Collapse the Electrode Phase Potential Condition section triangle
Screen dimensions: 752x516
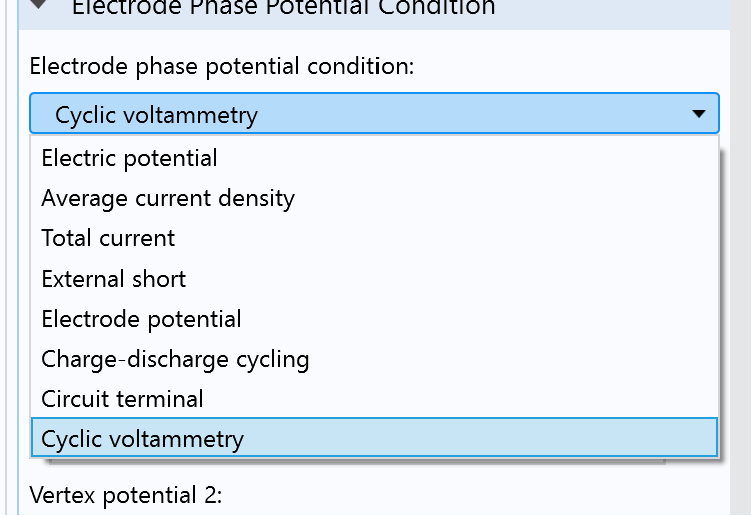coord(39,5)
